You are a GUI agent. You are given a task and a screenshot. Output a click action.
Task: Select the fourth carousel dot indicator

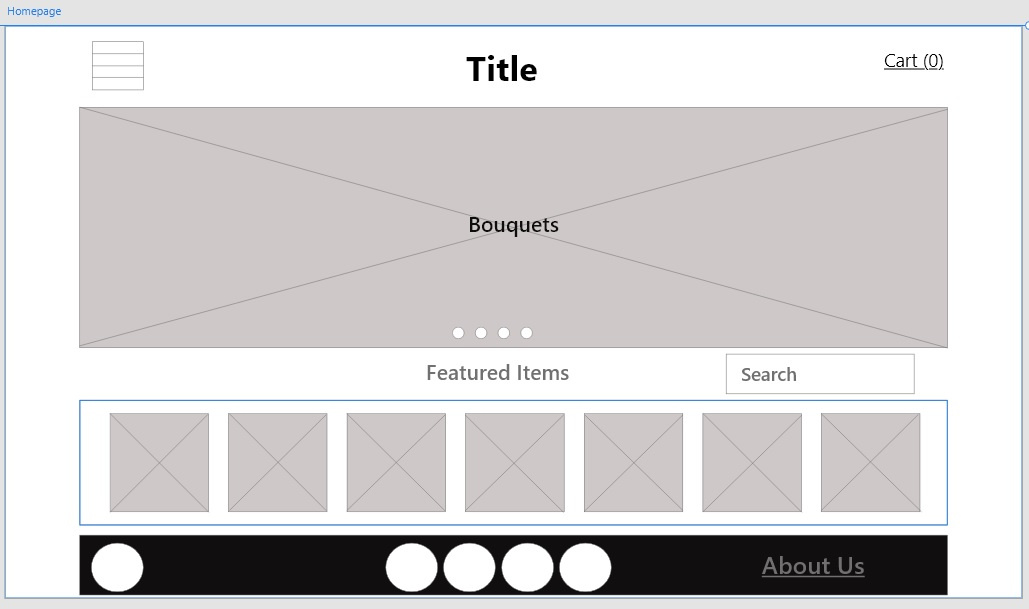527,333
